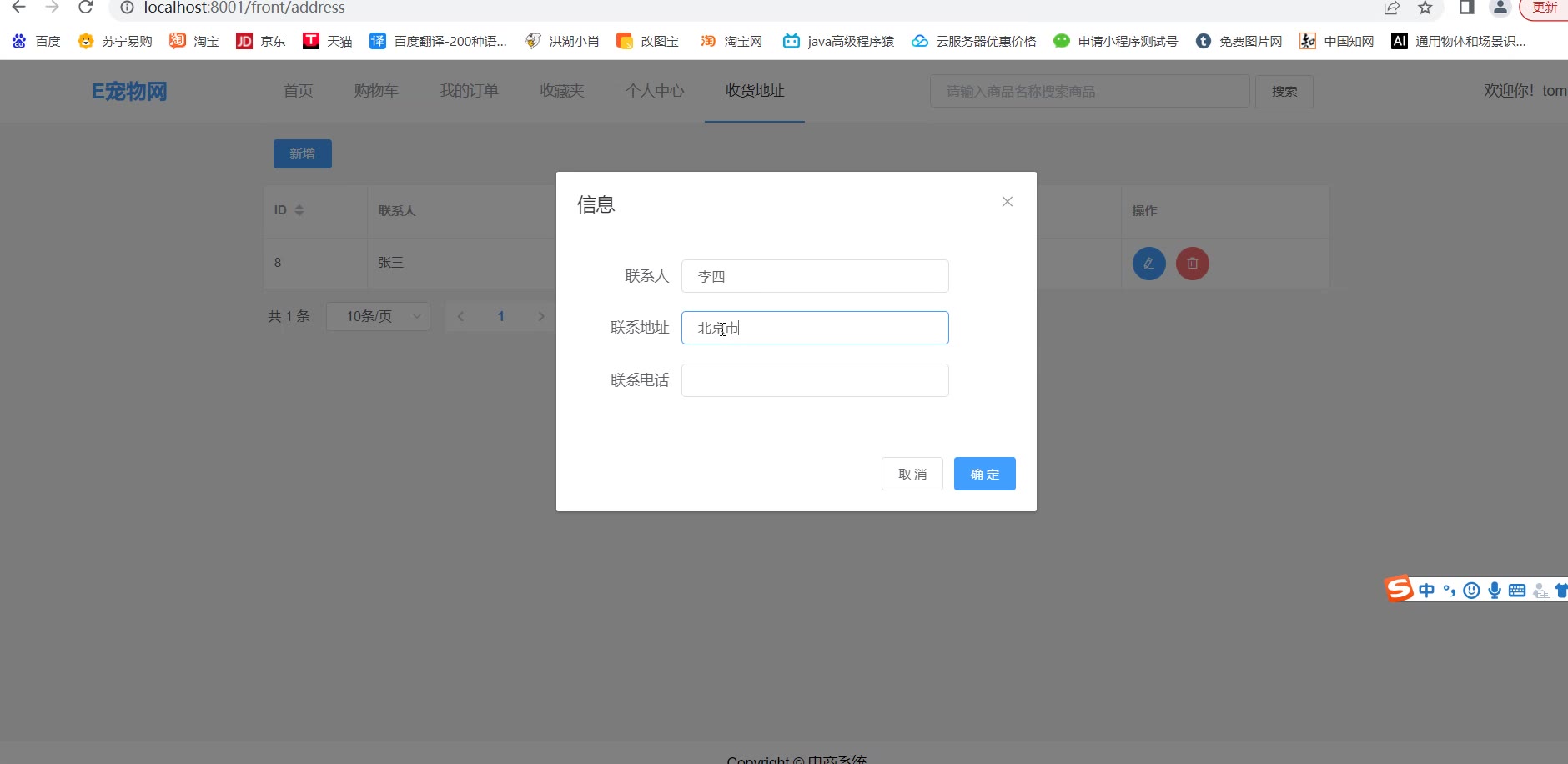Click the red delete trash icon for 张三
1568x764 pixels.
tap(1193, 264)
